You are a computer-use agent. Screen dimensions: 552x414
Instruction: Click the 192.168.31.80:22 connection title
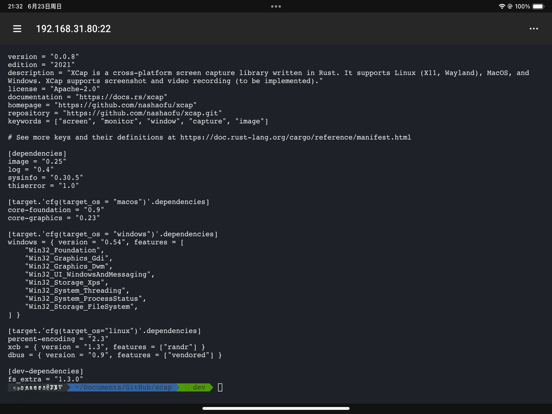[73, 29]
